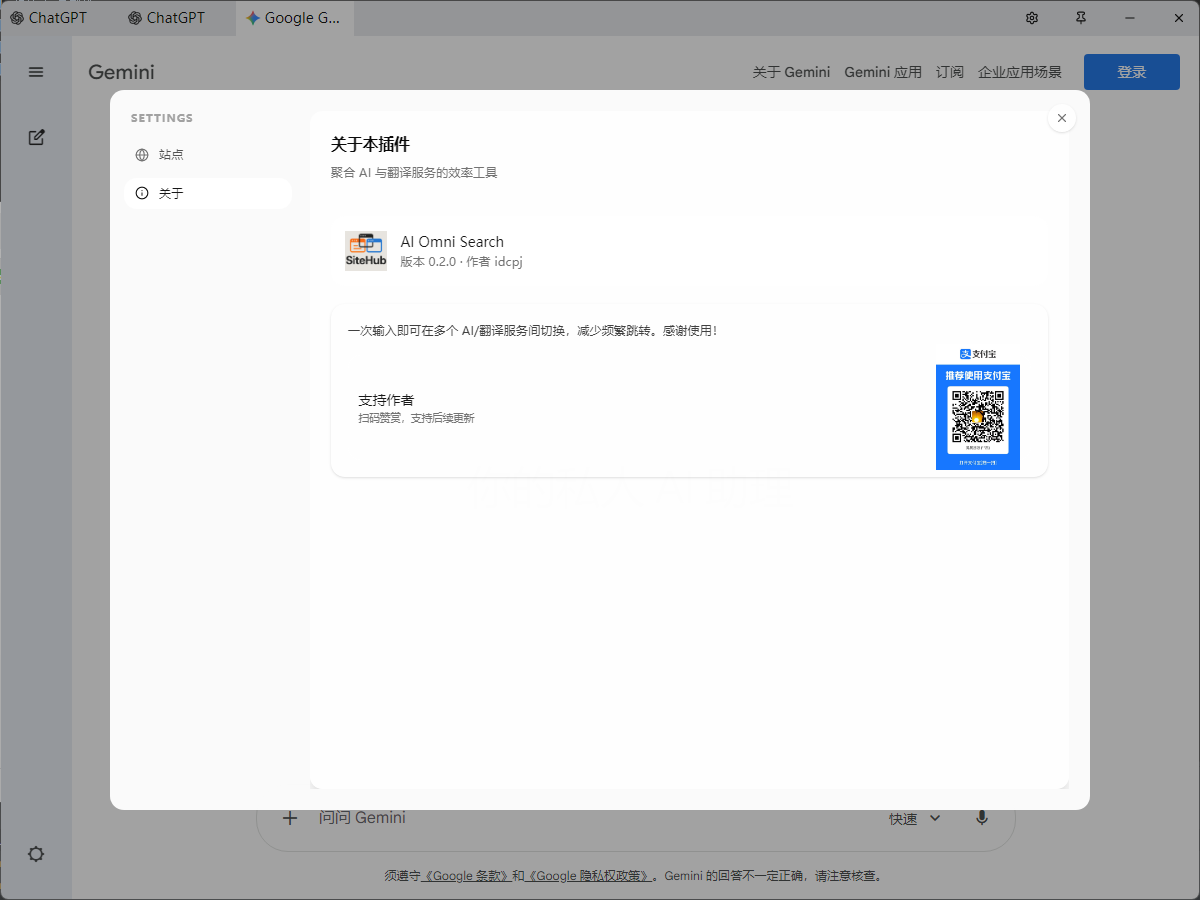Start a new chat with the edit icon
Screen dimensions: 1200x900
pyautogui.click(x=36, y=137)
